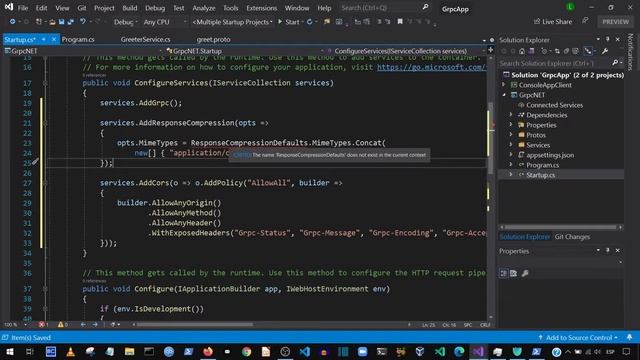
Task: Click the Alphabetical sort icon in Properties panel
Action: [513, 273]
